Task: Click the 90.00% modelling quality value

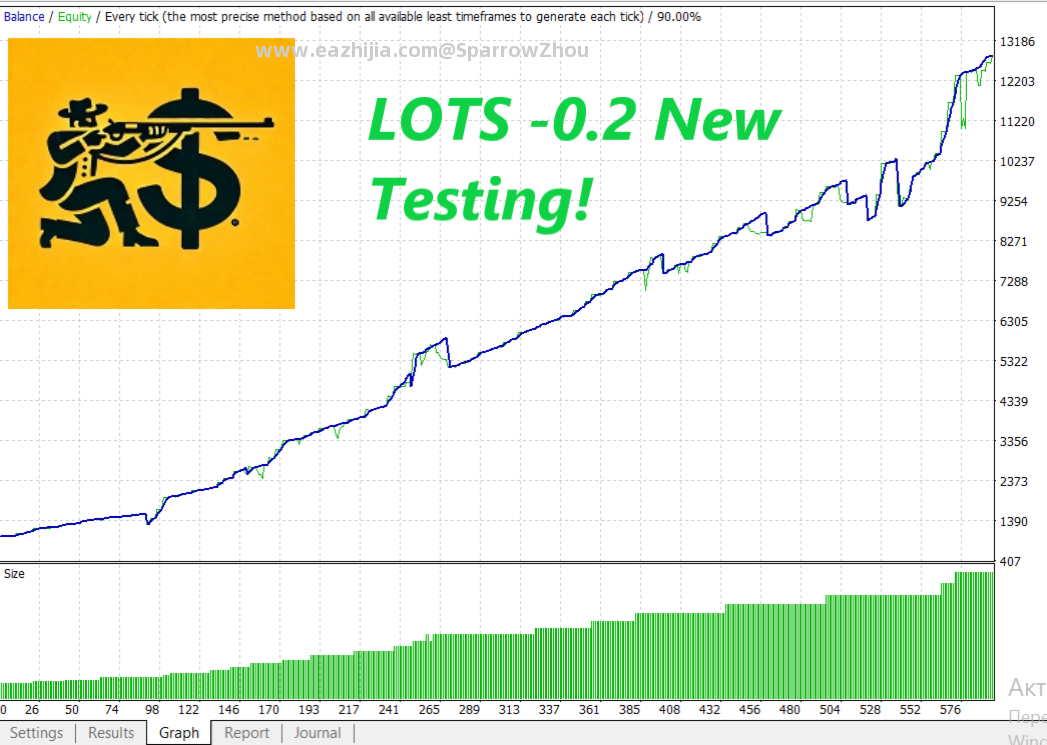Action: (x=678, y=17)
